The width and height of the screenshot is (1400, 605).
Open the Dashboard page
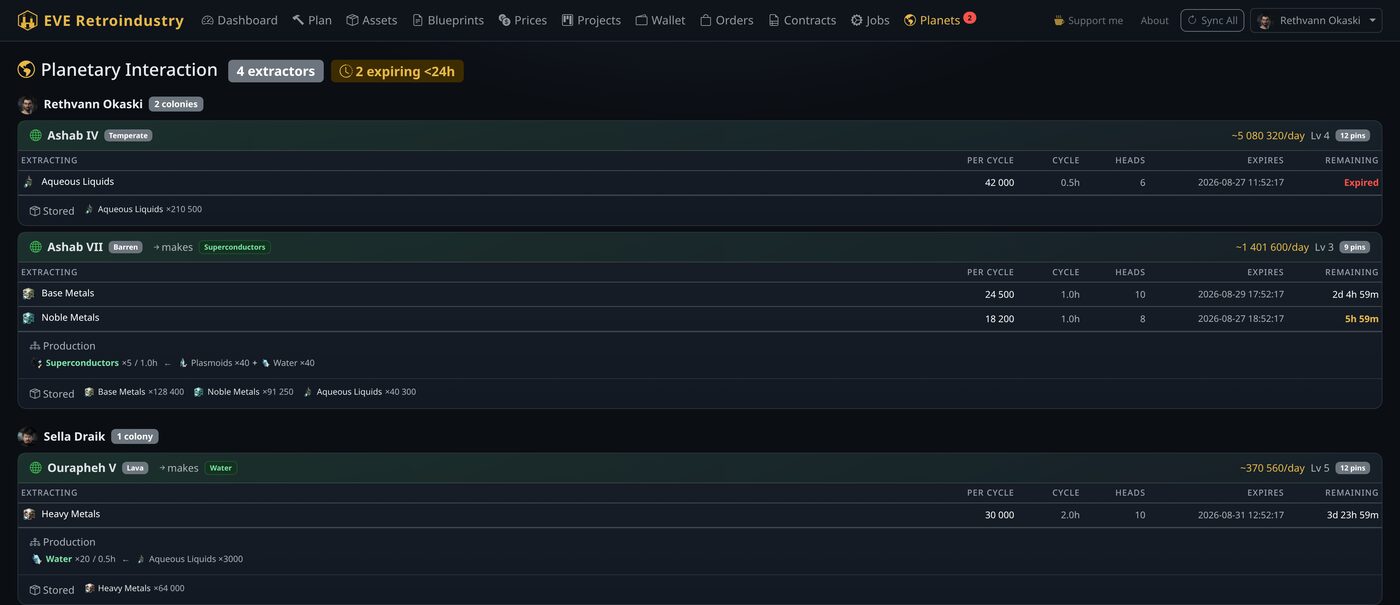pos(240,20)
